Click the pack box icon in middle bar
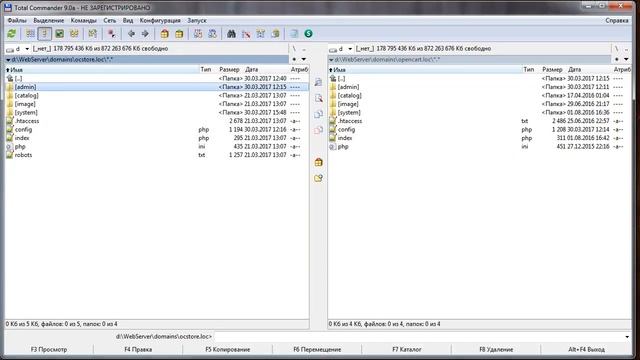This screenshot has height=360, width=640. [318, 162]
